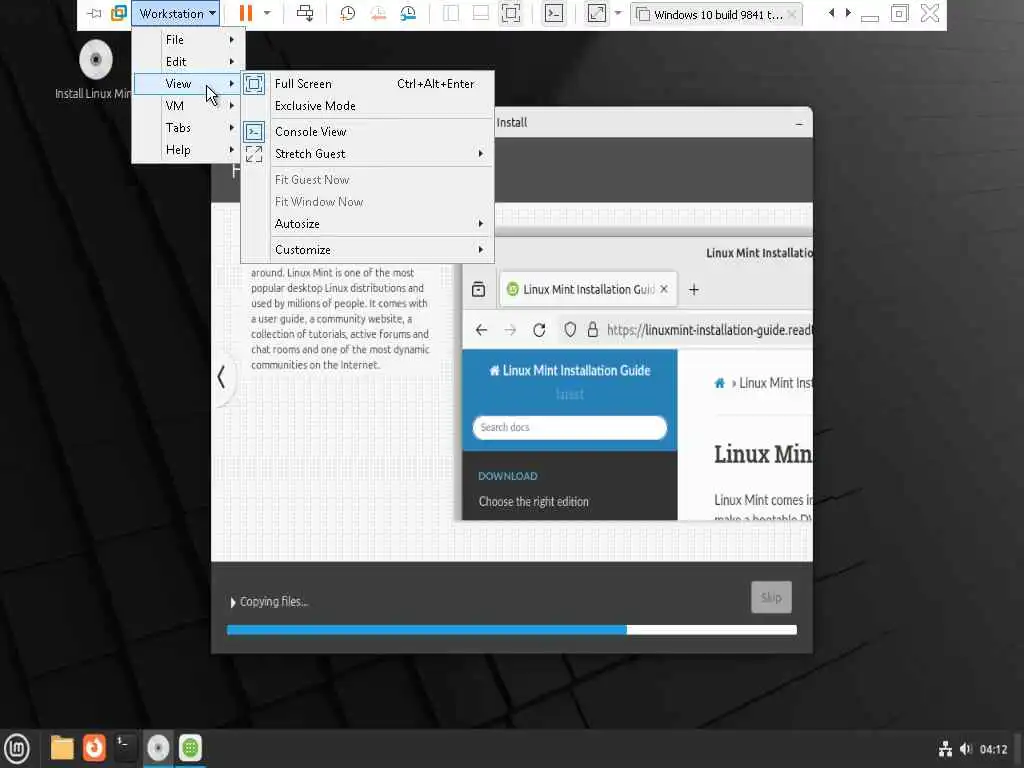
Task: Click the Fit Window Now entry
Action: 368,202
